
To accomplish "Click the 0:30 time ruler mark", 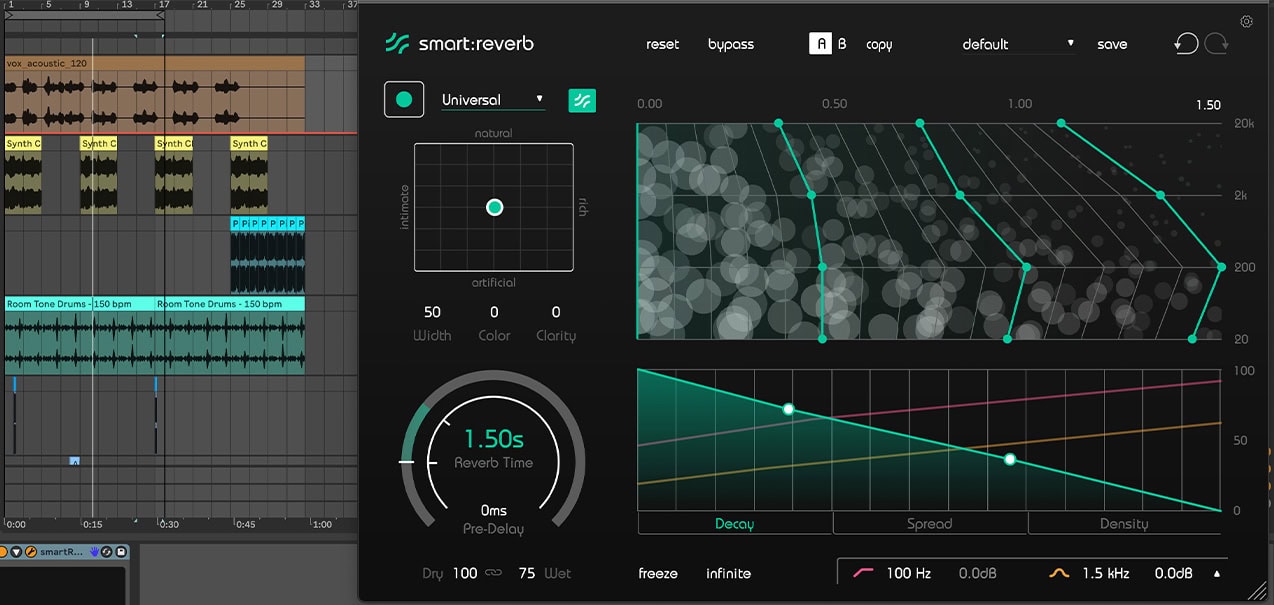I will pyautogui.click(x=168, y=524).
